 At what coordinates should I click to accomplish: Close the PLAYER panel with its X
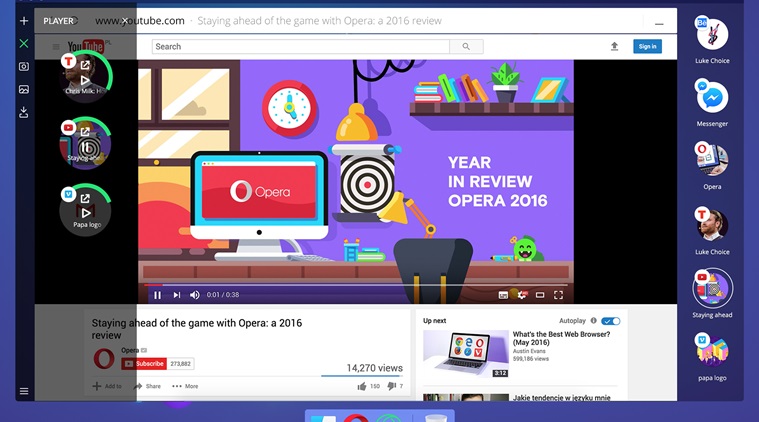point(124,21)
